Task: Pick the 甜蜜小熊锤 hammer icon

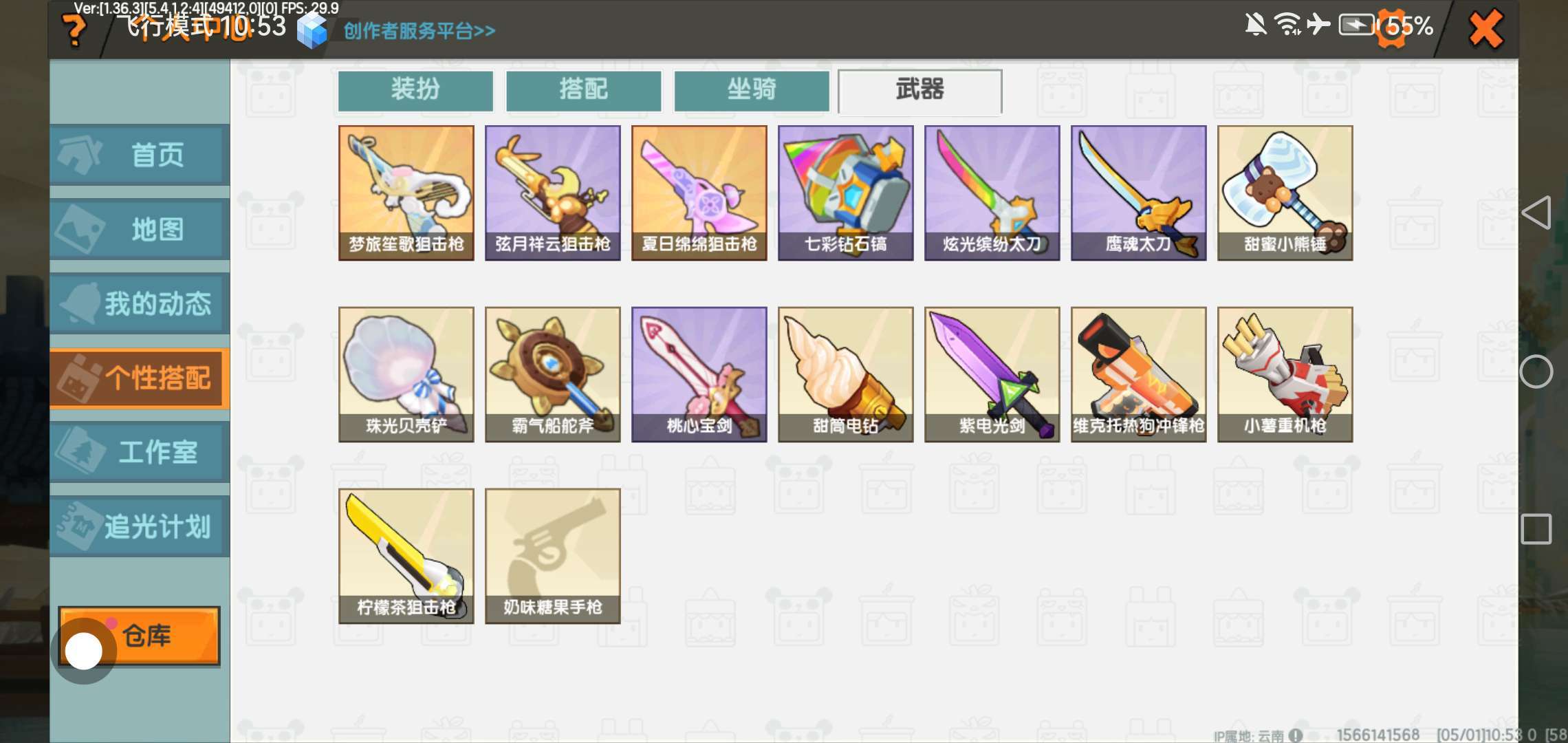Action: [x=1285, y=193]
